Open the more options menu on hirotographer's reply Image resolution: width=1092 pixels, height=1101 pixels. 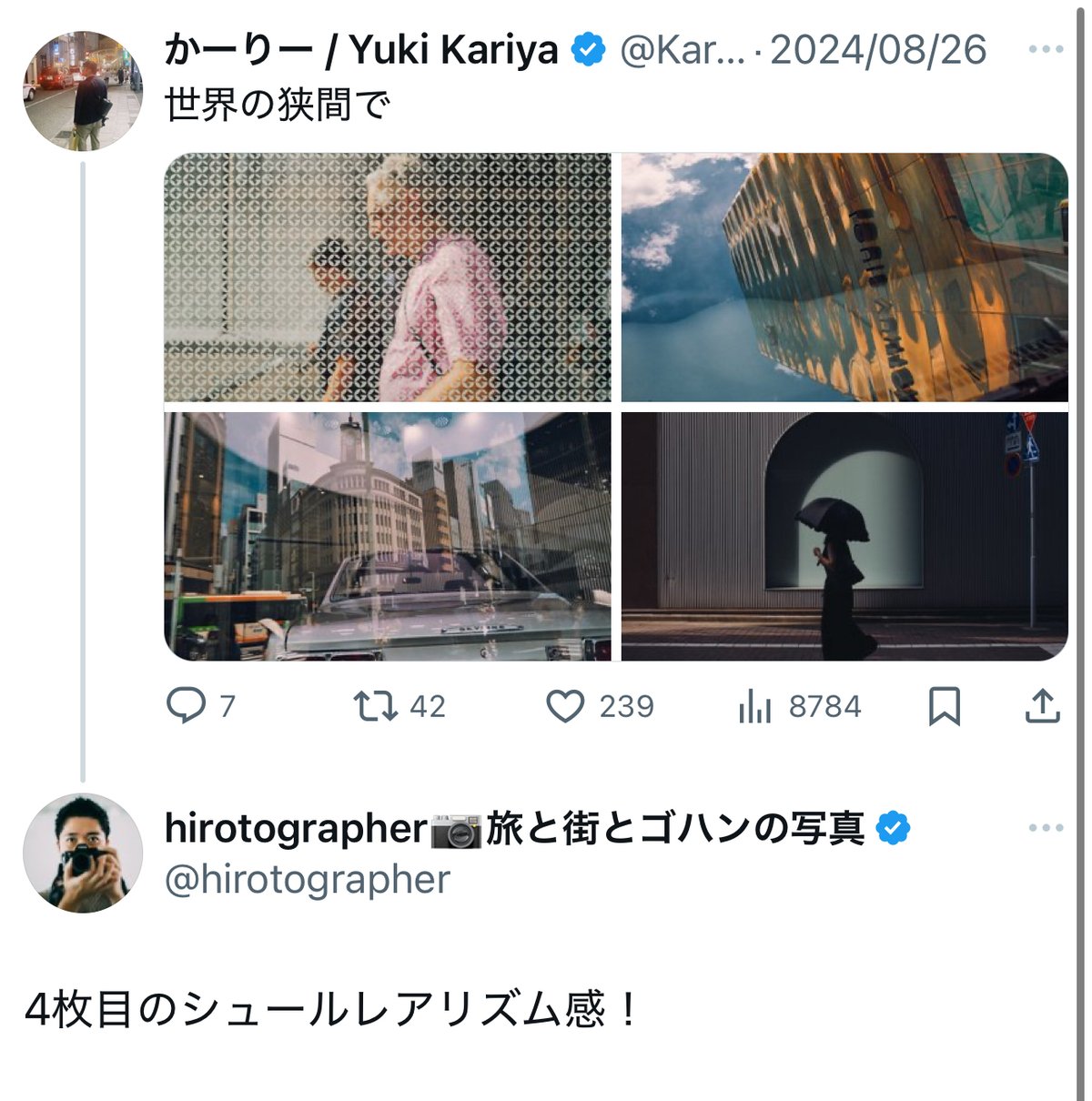[x=1046, y=826]
